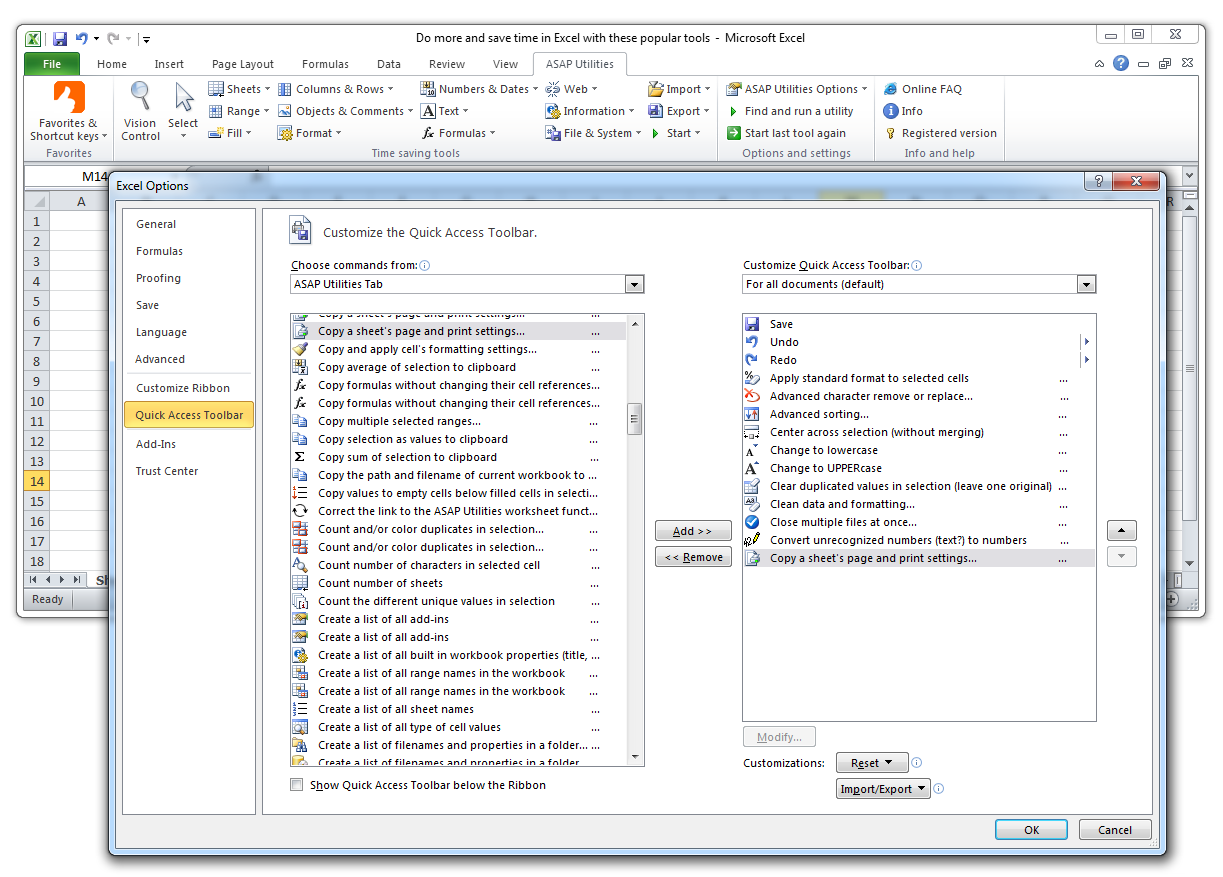Open the File tab in Excel
This screenshot has width=1223, height=877.
pyautogui.click(x=51, y=64)
